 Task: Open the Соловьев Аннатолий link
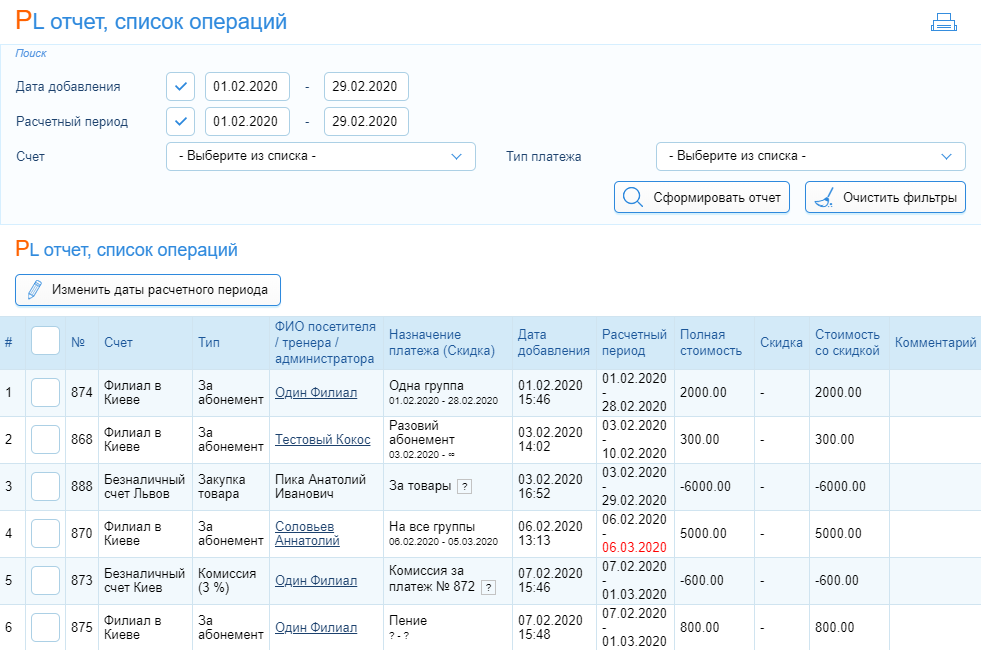tap(307, 533)
